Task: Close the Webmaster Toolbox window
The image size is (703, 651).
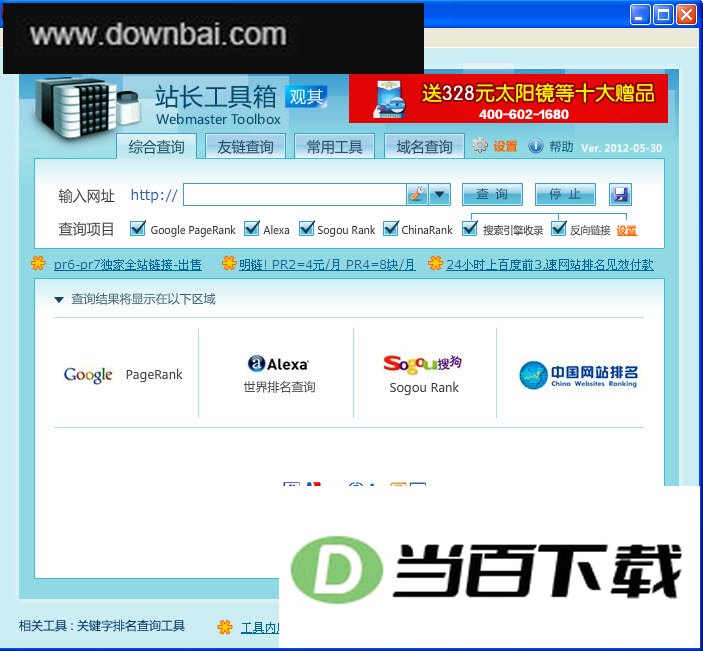Action: pos(686,14)
